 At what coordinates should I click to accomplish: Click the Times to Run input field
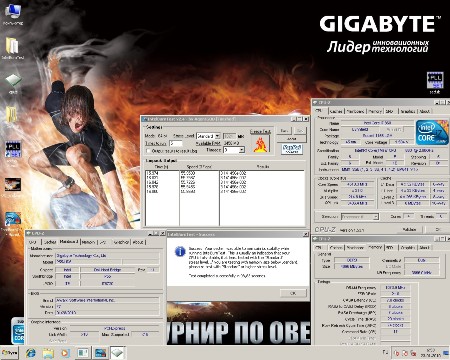pos(176,144)
